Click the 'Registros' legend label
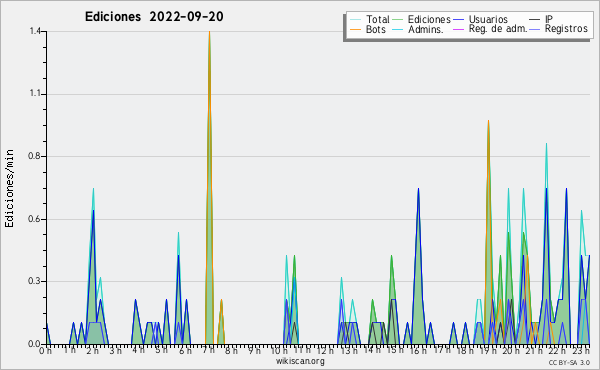The width and height of the screenshot is (600, 370). tap(566, 29)
